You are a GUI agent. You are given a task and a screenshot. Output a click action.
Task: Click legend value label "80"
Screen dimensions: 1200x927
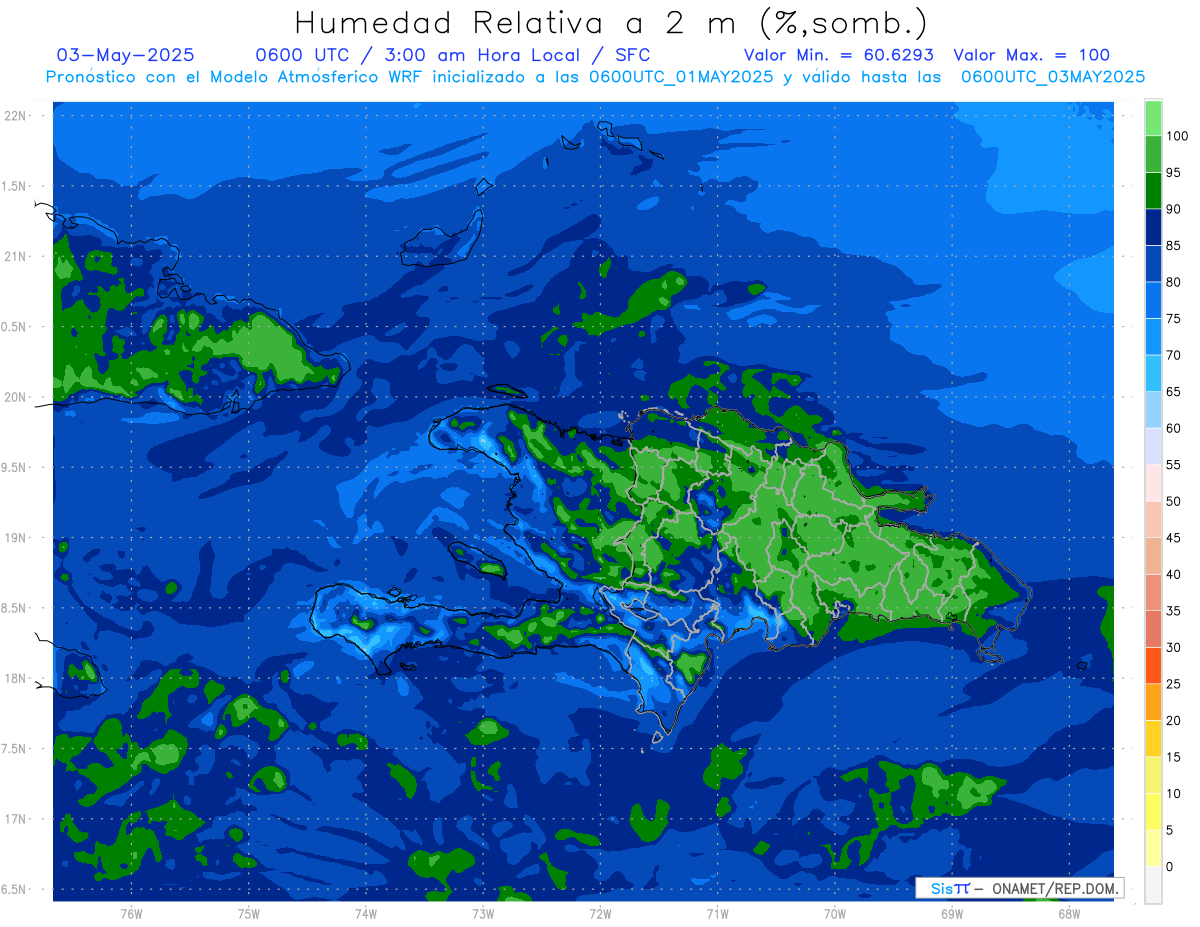[x=1173, y=282]
